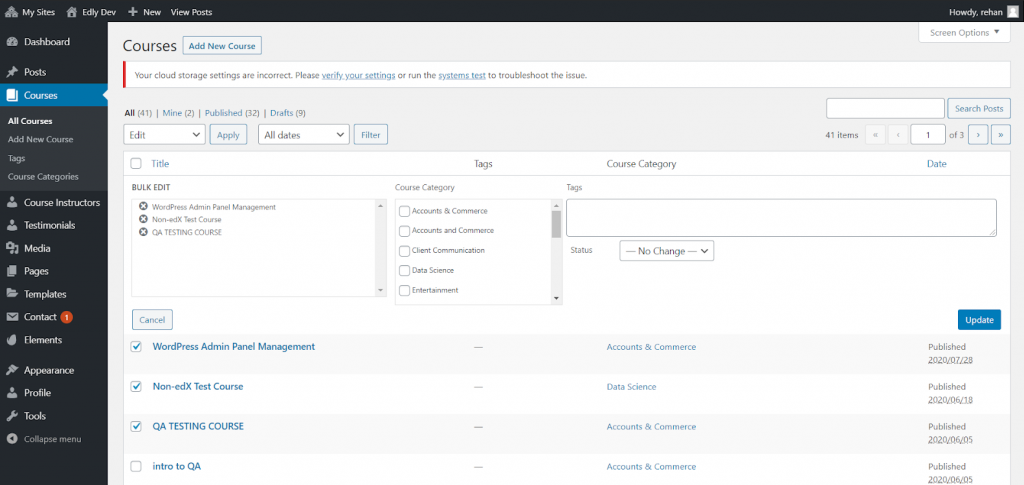Image resolution: width=1024 pixels, height=485 pixels.
Task: Click the Appearance paintbrush icon
Action: coord(12,370)
